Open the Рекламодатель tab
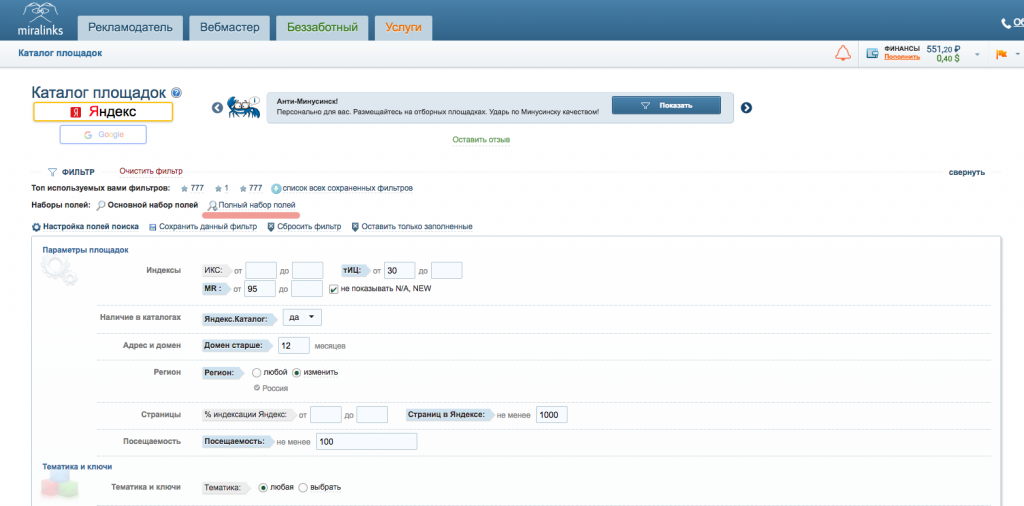Viewport: 1024px width, 506px height. [129, 27]
